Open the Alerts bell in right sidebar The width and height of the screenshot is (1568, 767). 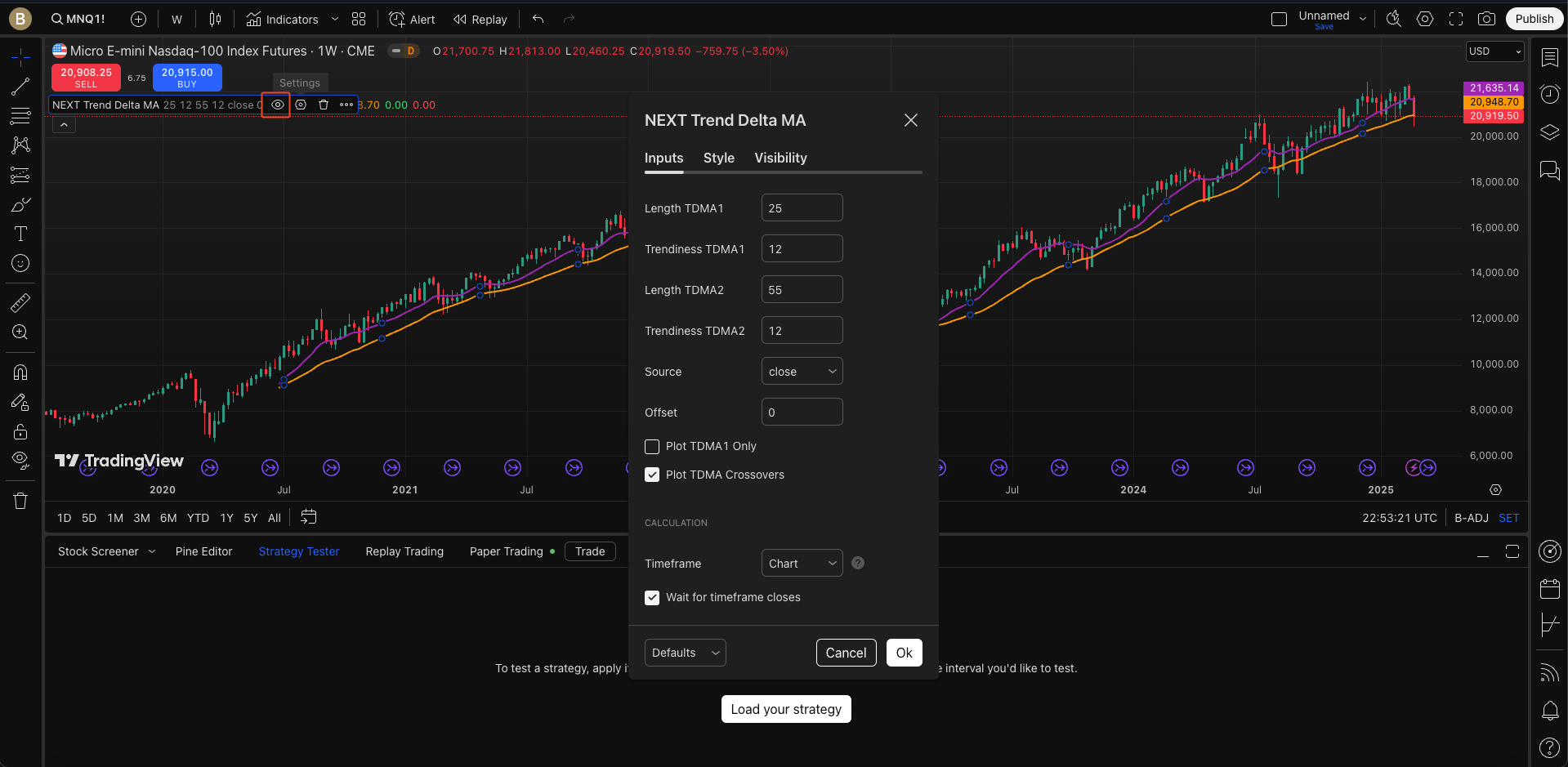pos(1549,711)
